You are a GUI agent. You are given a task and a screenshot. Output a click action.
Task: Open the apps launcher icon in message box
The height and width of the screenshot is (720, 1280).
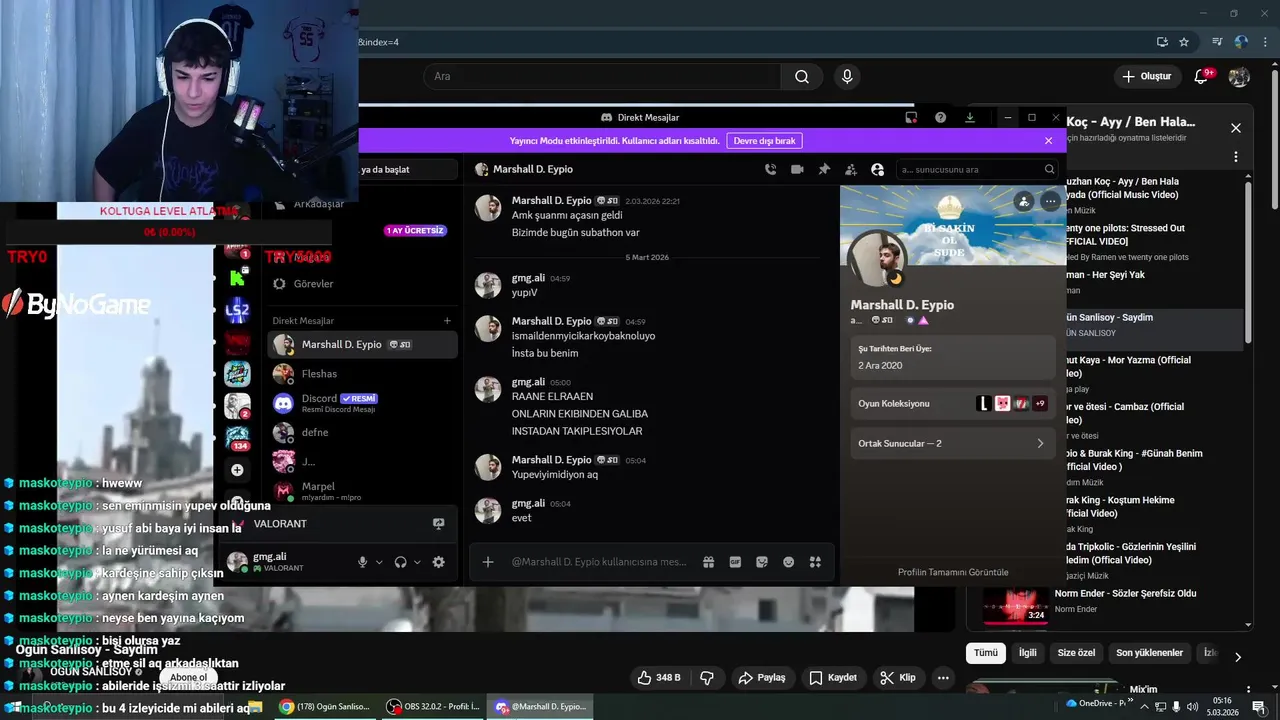coord(815,562)
